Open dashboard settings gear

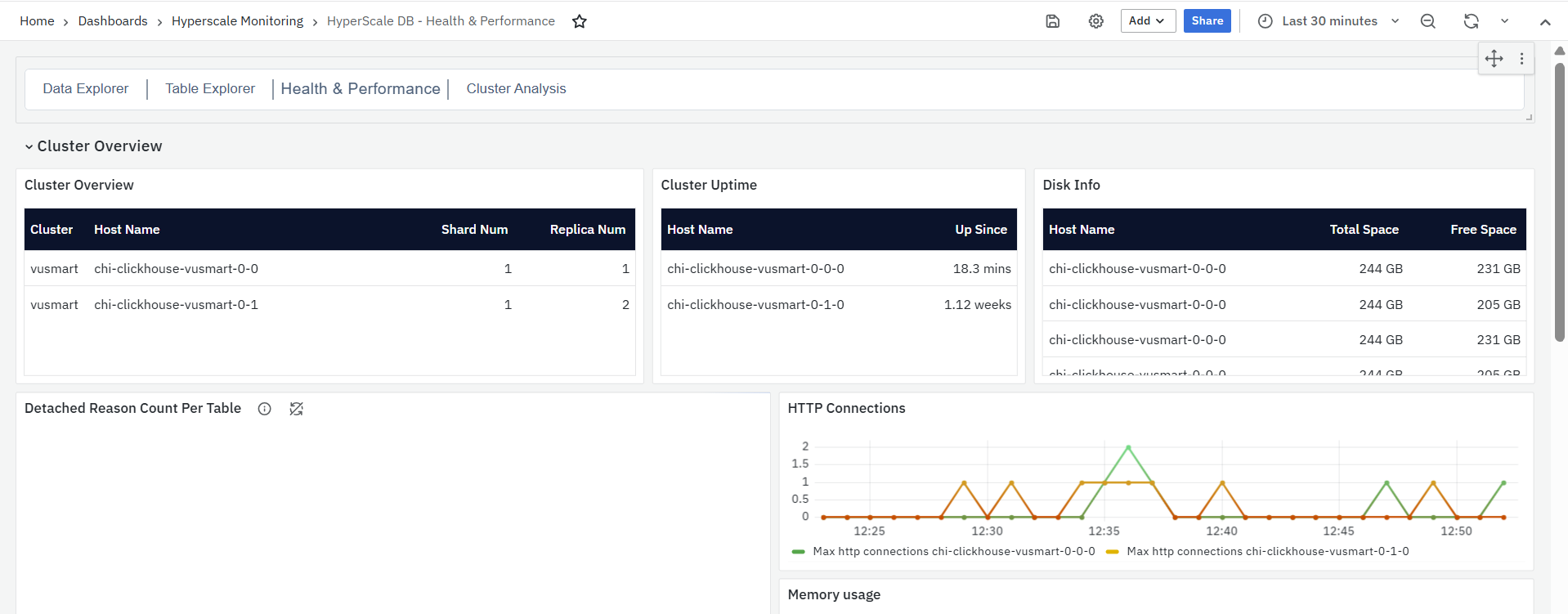pyautogui.click(x=1095, y=21)
